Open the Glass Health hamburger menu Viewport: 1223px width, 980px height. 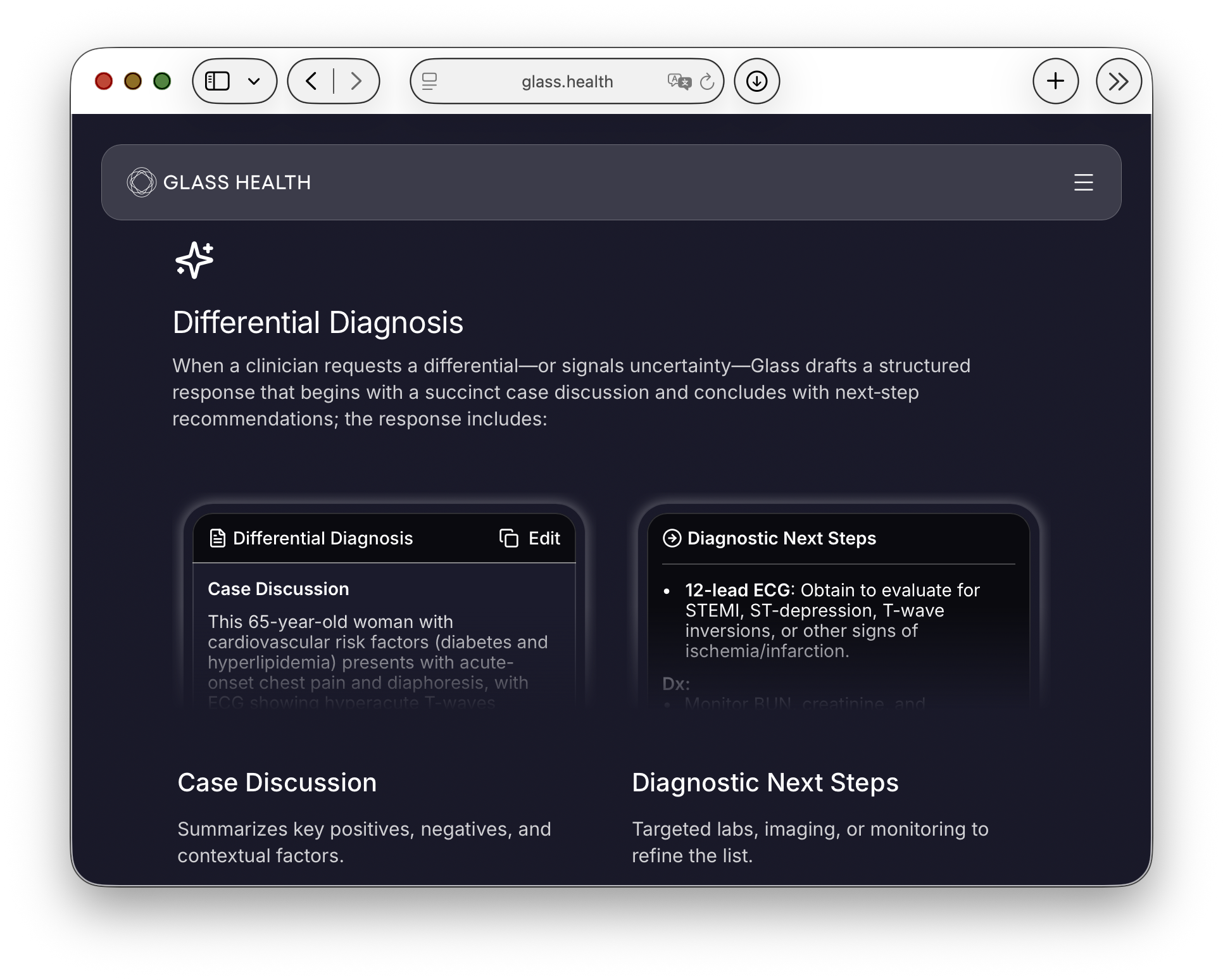pyautogui.click(x=1083, y=182)
